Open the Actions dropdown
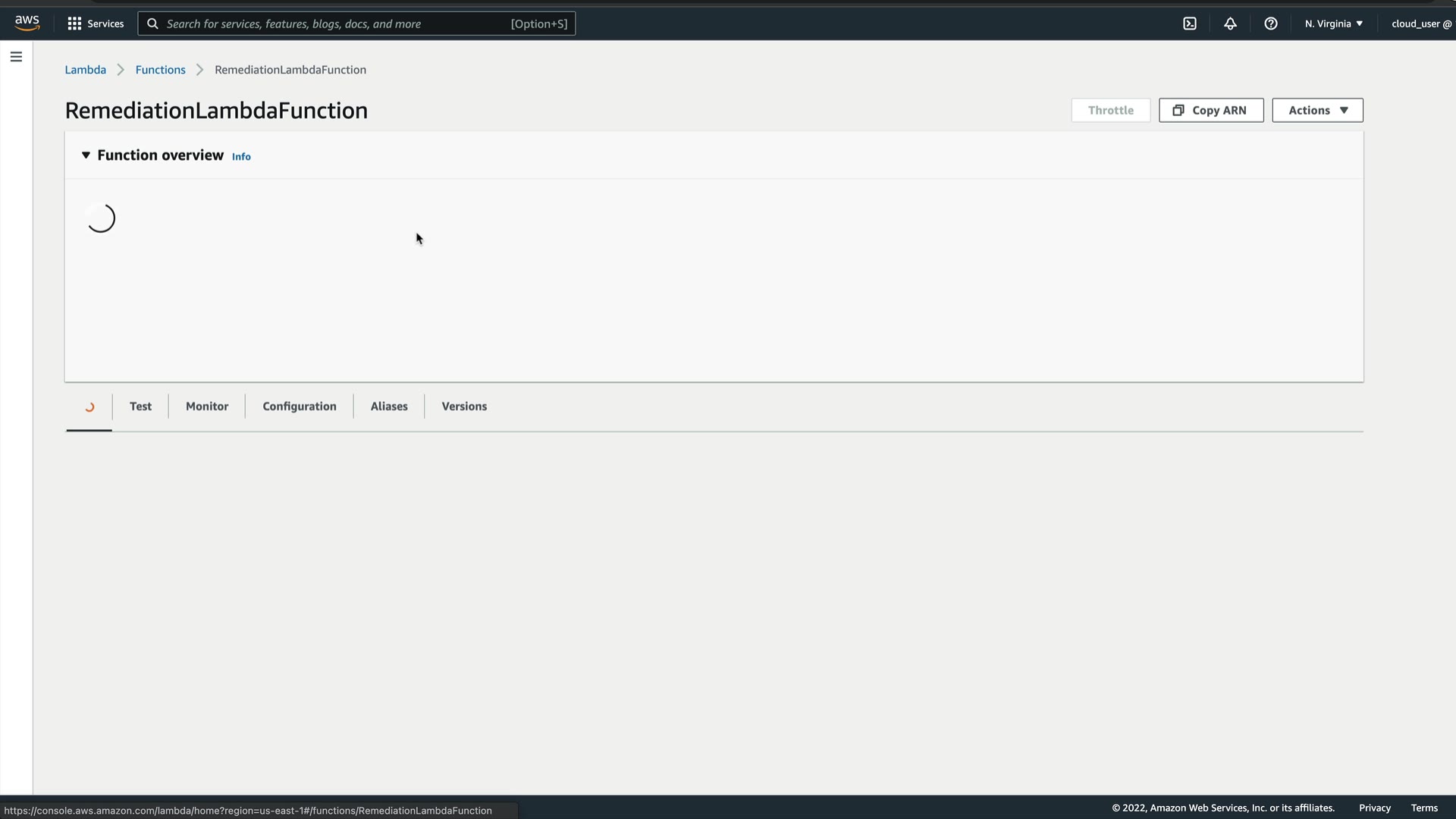Screen dimensions: 1456x819 point(1317,110)
